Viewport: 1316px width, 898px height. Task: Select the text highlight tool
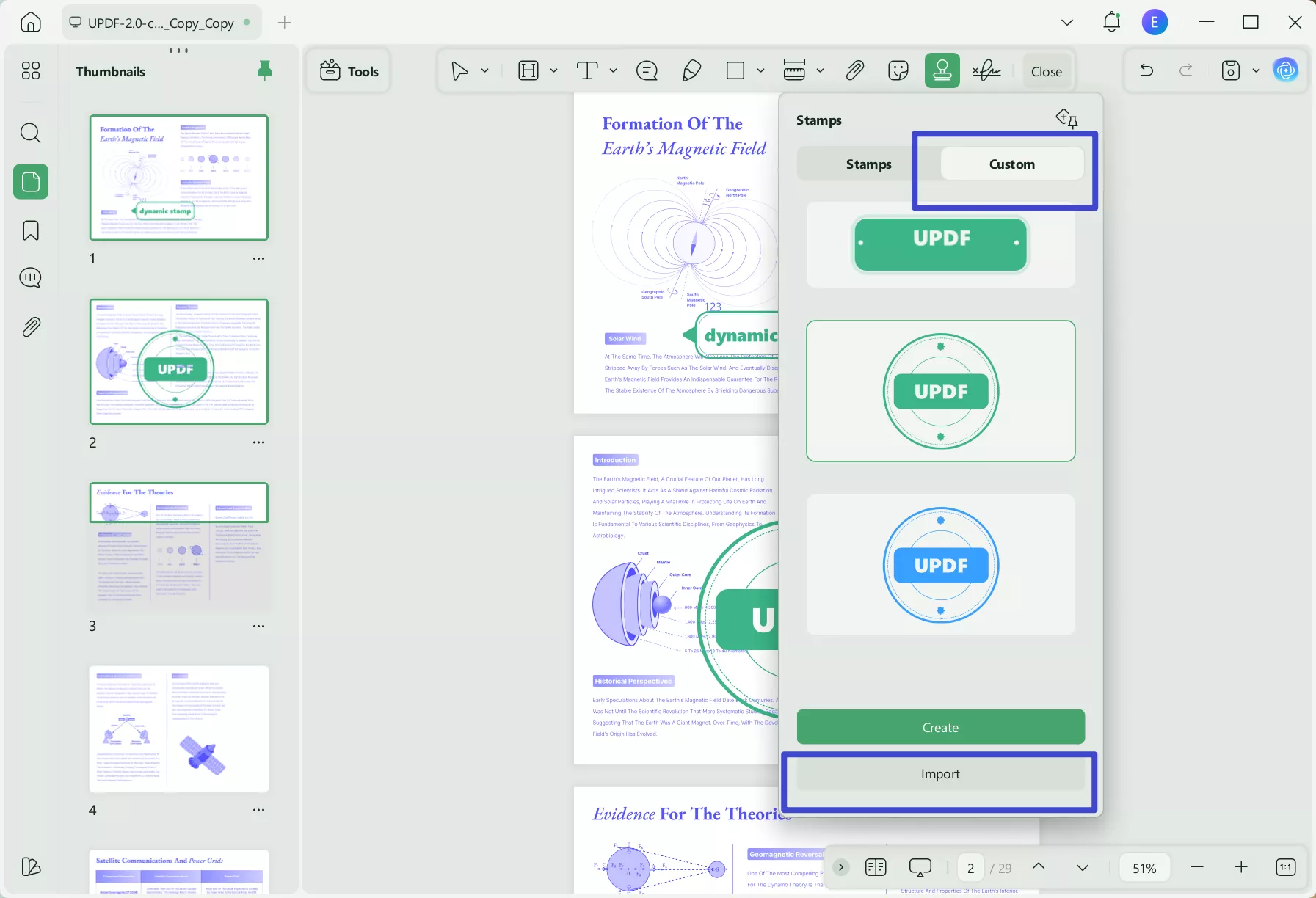click(528, 70)
